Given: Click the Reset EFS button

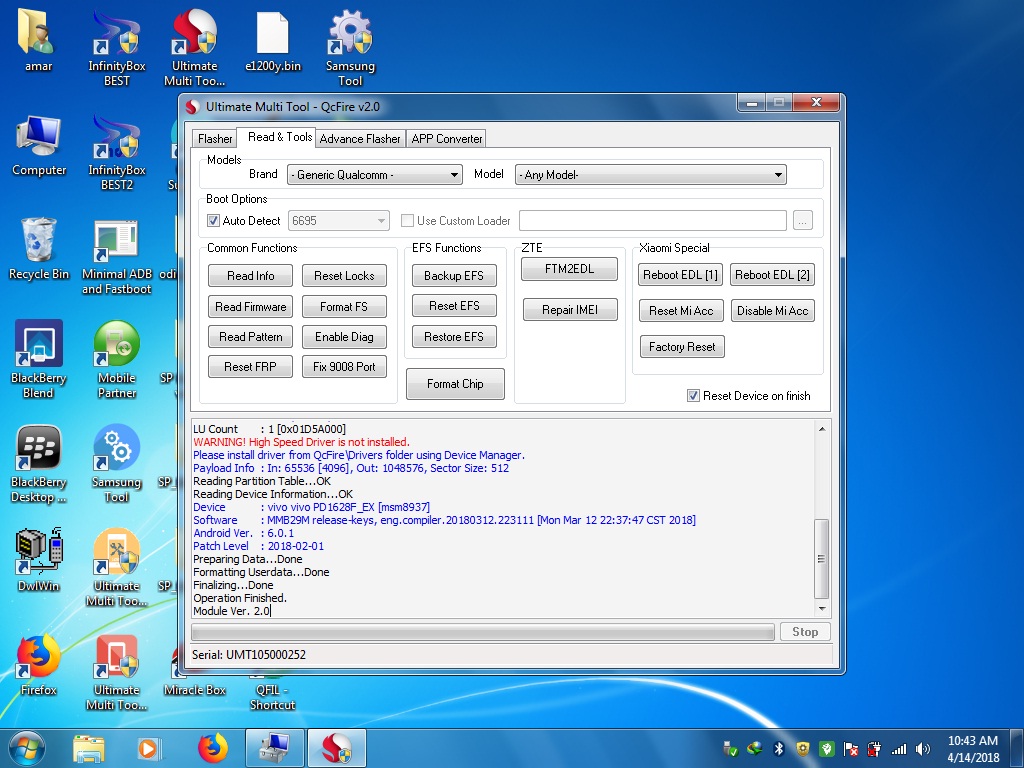Looking at the screenshot, I should click(x=454, y=306).
